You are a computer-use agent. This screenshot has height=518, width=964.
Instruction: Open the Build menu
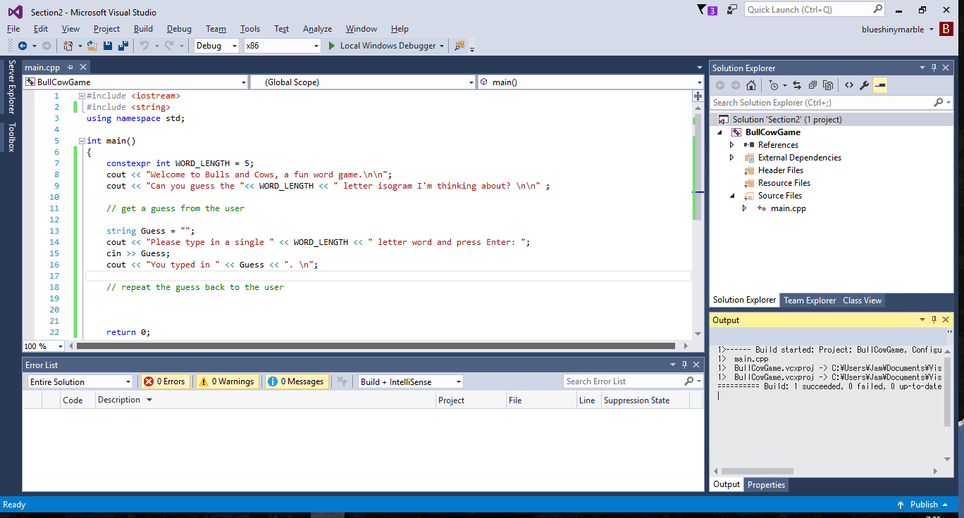point(143,29)
